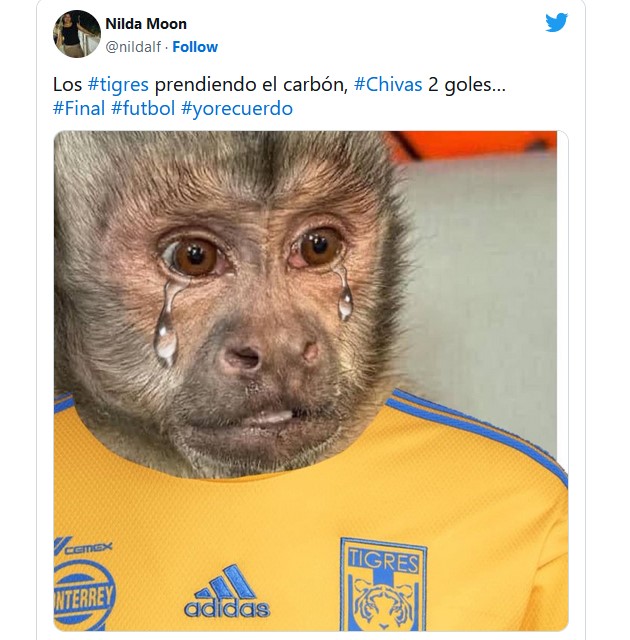Click the Follow link

197,47
